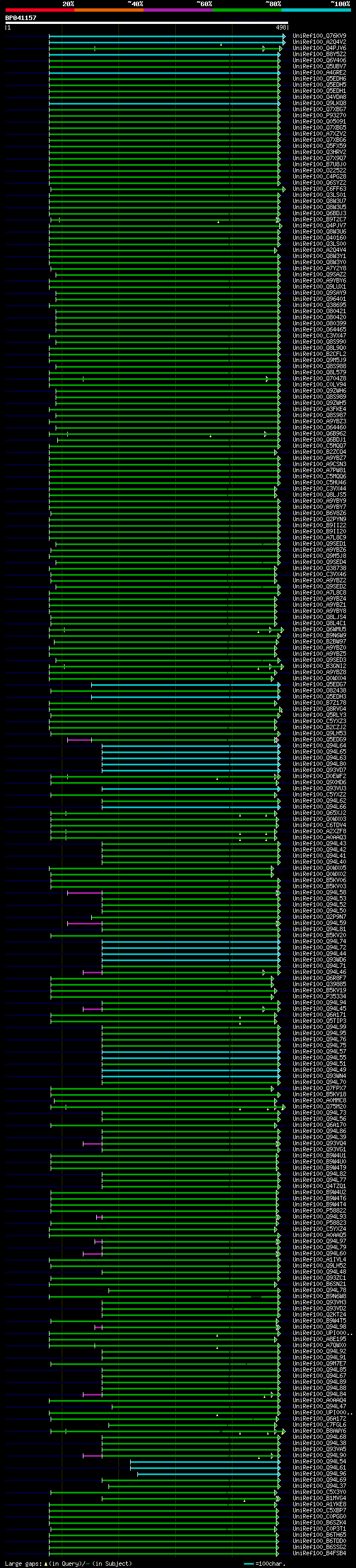Click the cyan alignment bar of UniRef100_Q76KV9
Screen dimensions: 356x1568
[x=166, y=36]
